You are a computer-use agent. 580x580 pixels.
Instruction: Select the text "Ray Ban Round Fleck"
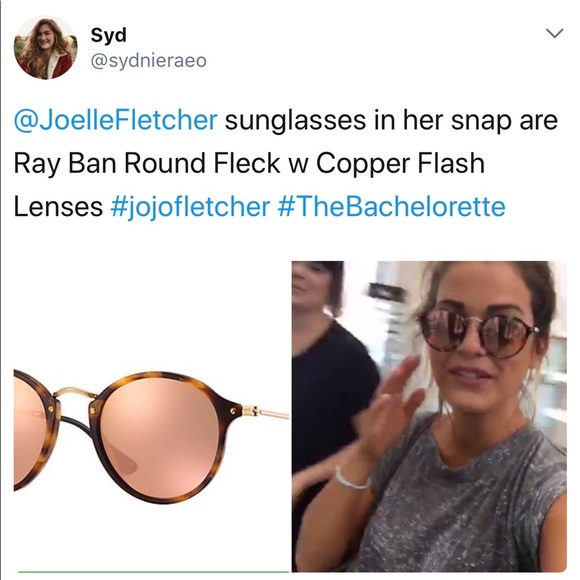147,163
